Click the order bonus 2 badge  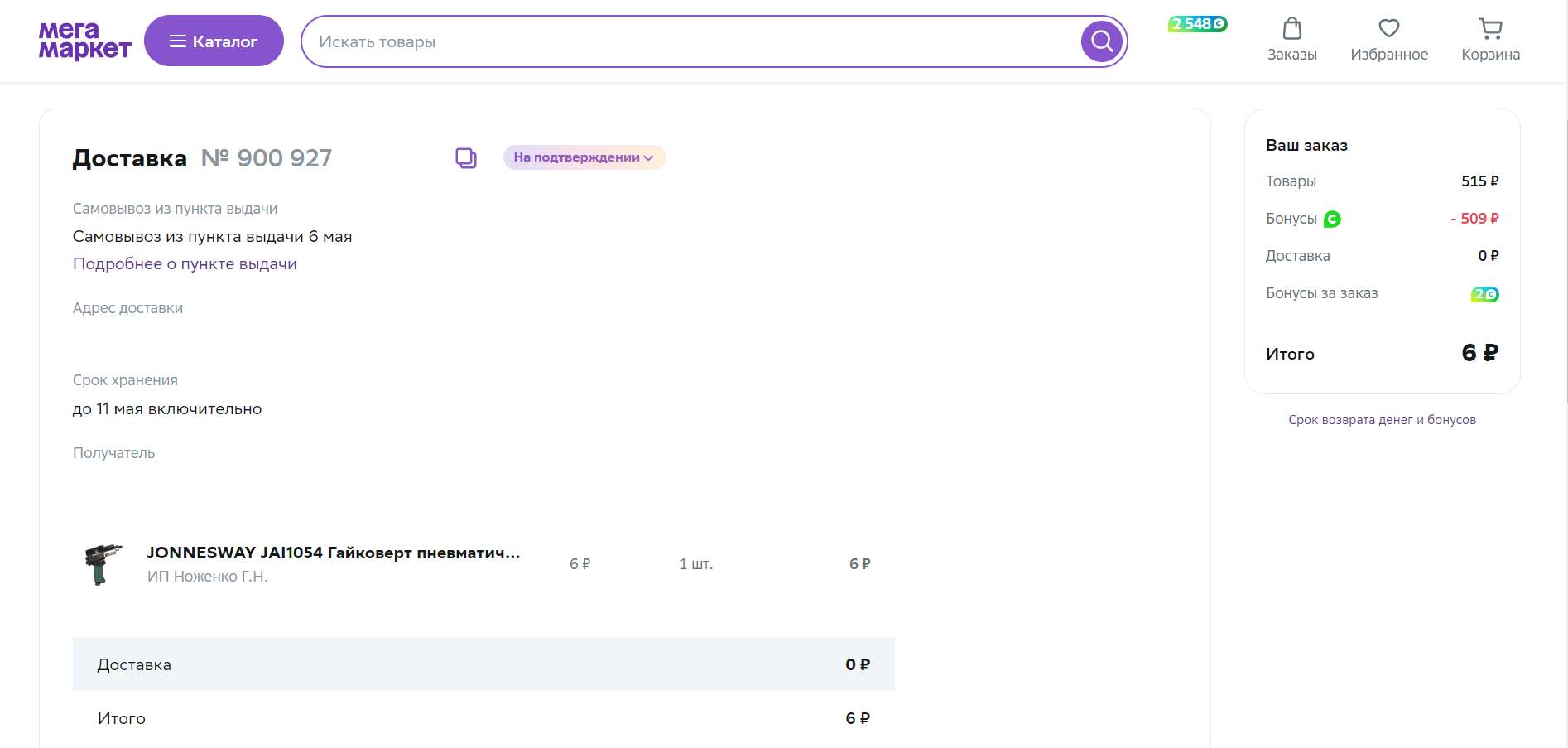tap(1485, 294)
